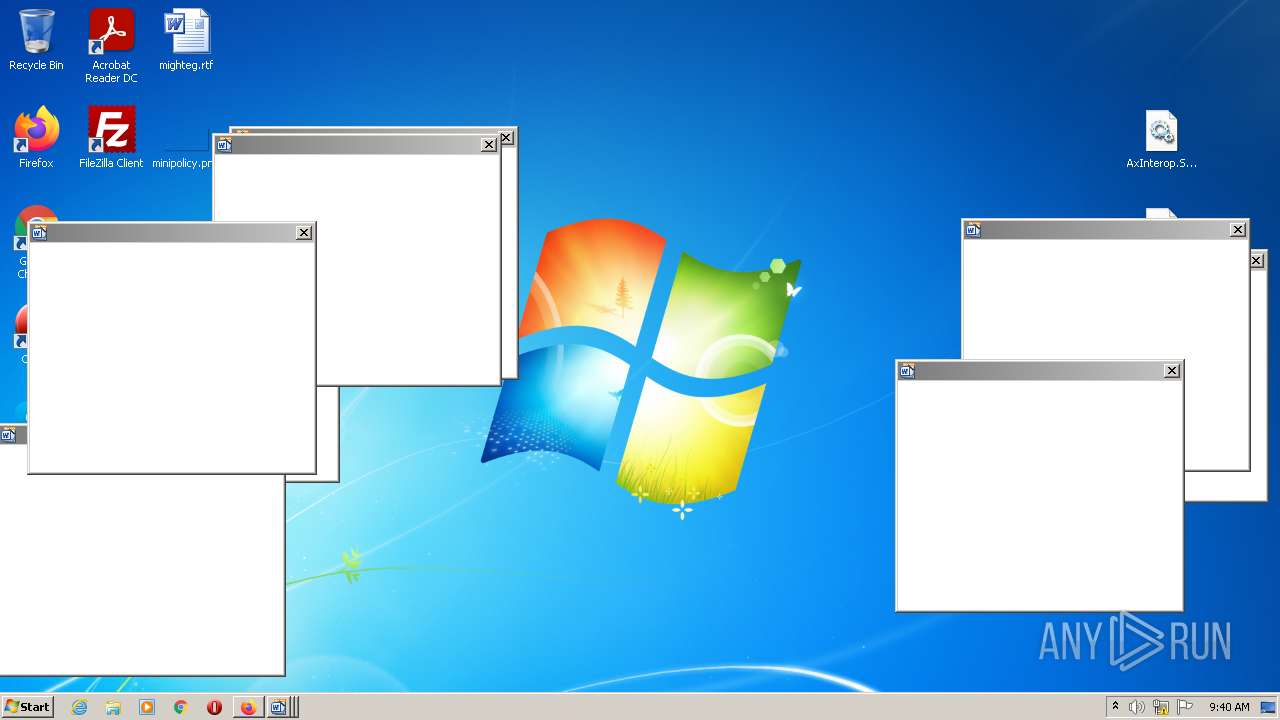The height and width of the screenshot is (720, 1280).
Task: Close the blank window covering the Chrome desktop icon
Action: point(304,233)
